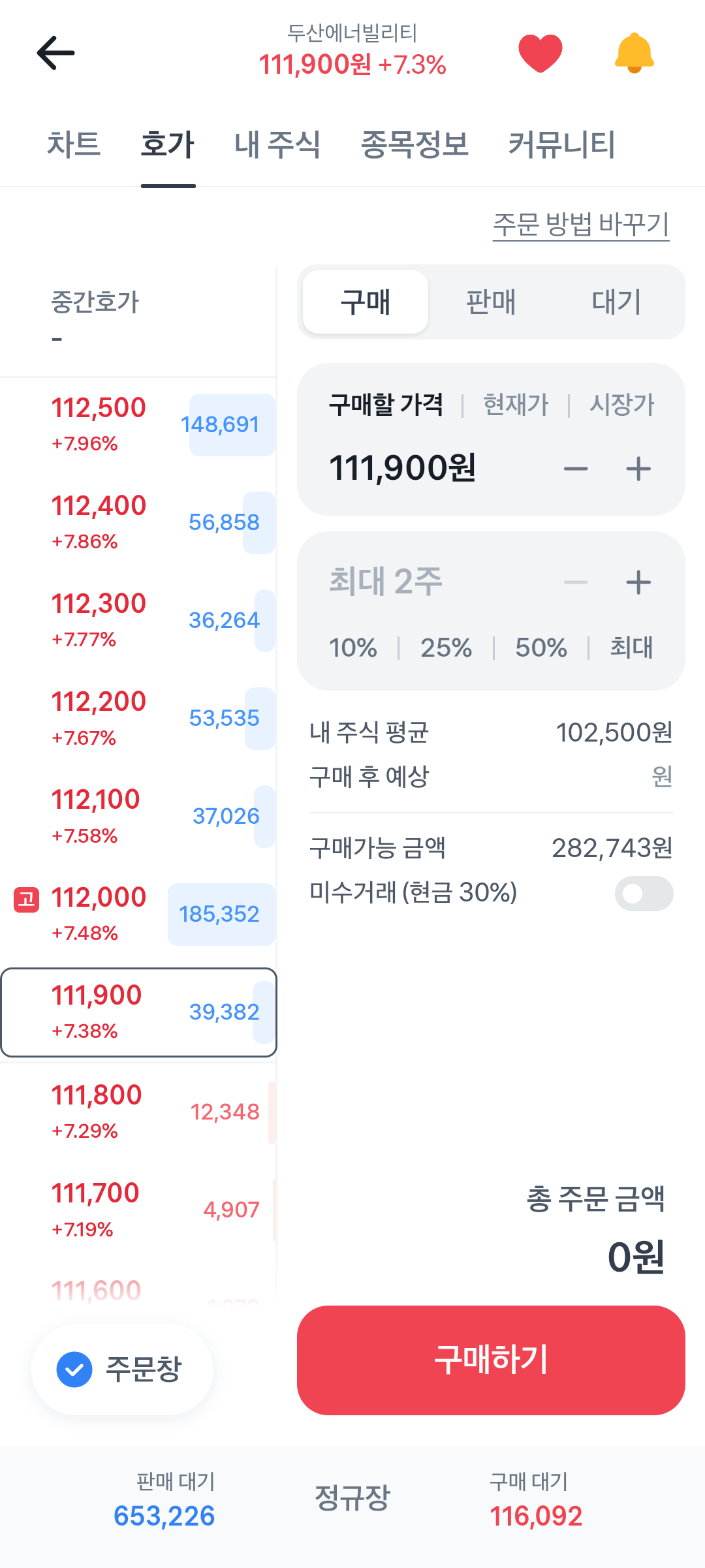Toggle the red heart favorite icon
The height and width of the screenshot is (1568, 705).
540,53
